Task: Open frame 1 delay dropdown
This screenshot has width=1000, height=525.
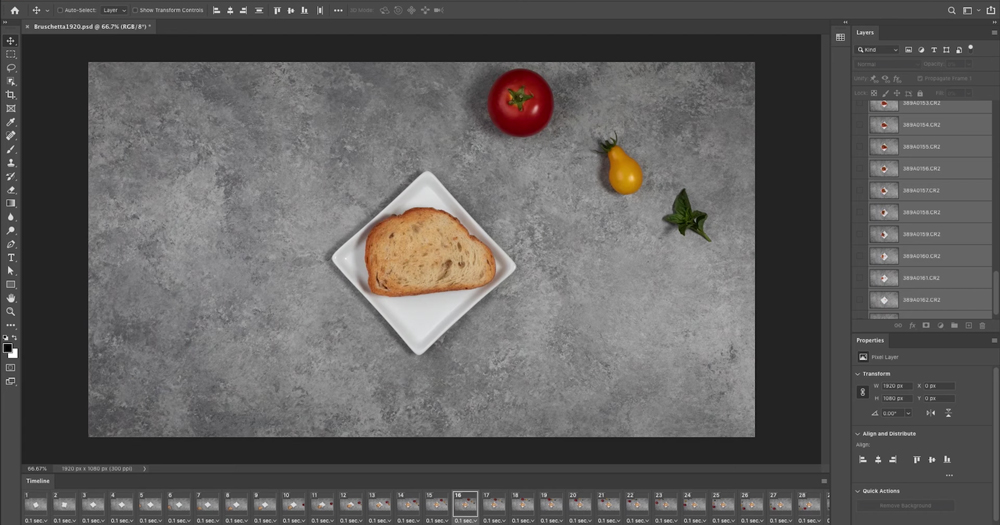Action: click(36, 521)
